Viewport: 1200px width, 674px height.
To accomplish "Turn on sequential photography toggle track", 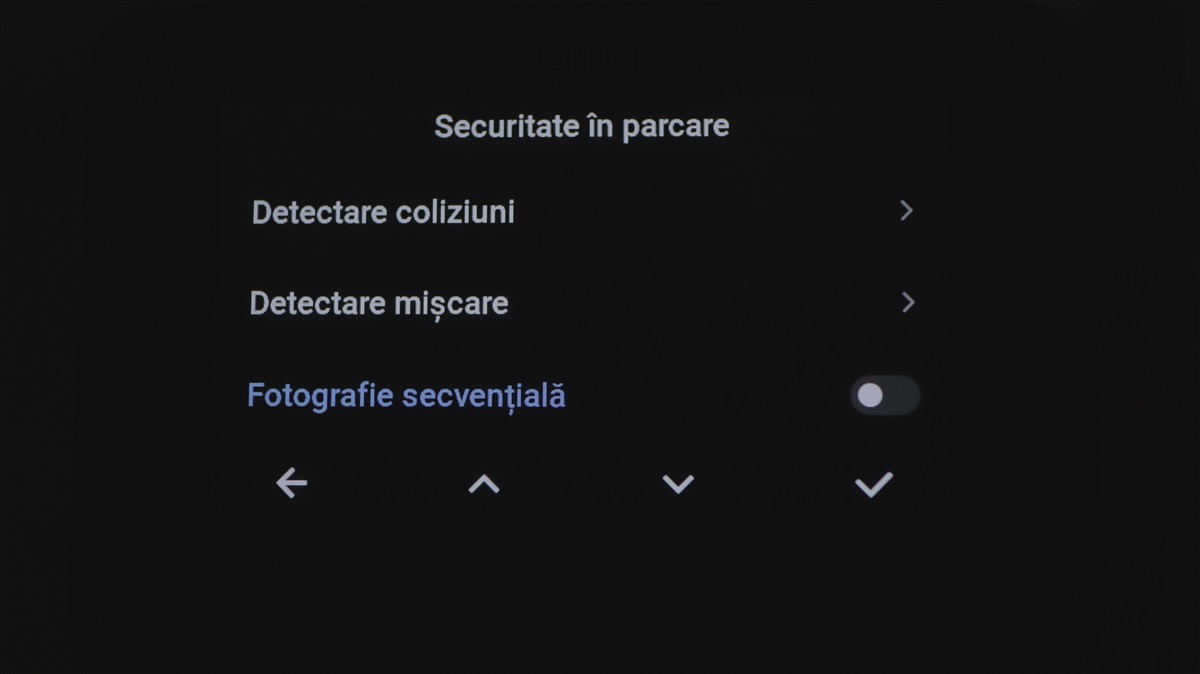I will 897,396.
